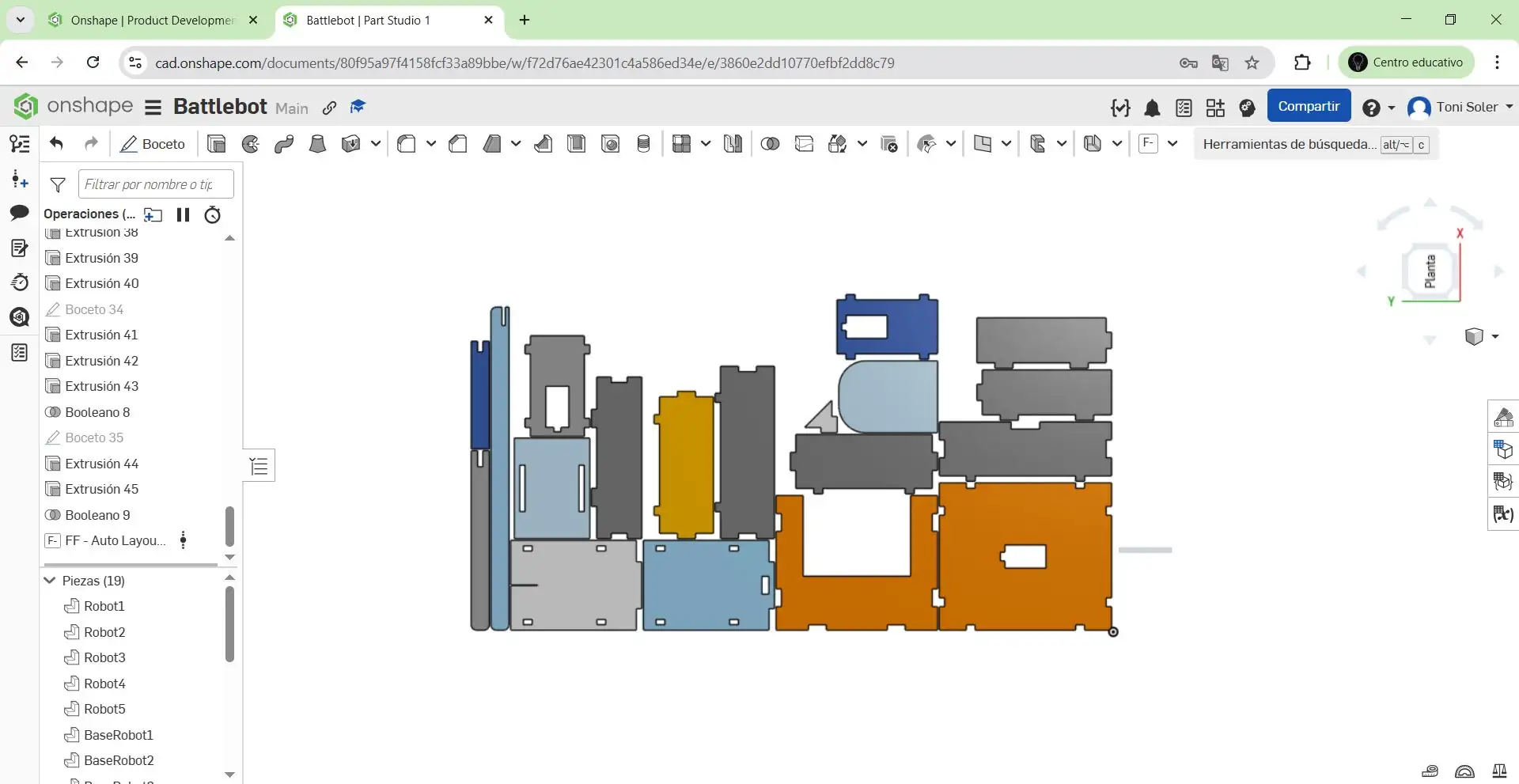This screenshot has width=1519, height=784.
Task: Click the undo arrow icon
Action: click(x=56, y=143)
